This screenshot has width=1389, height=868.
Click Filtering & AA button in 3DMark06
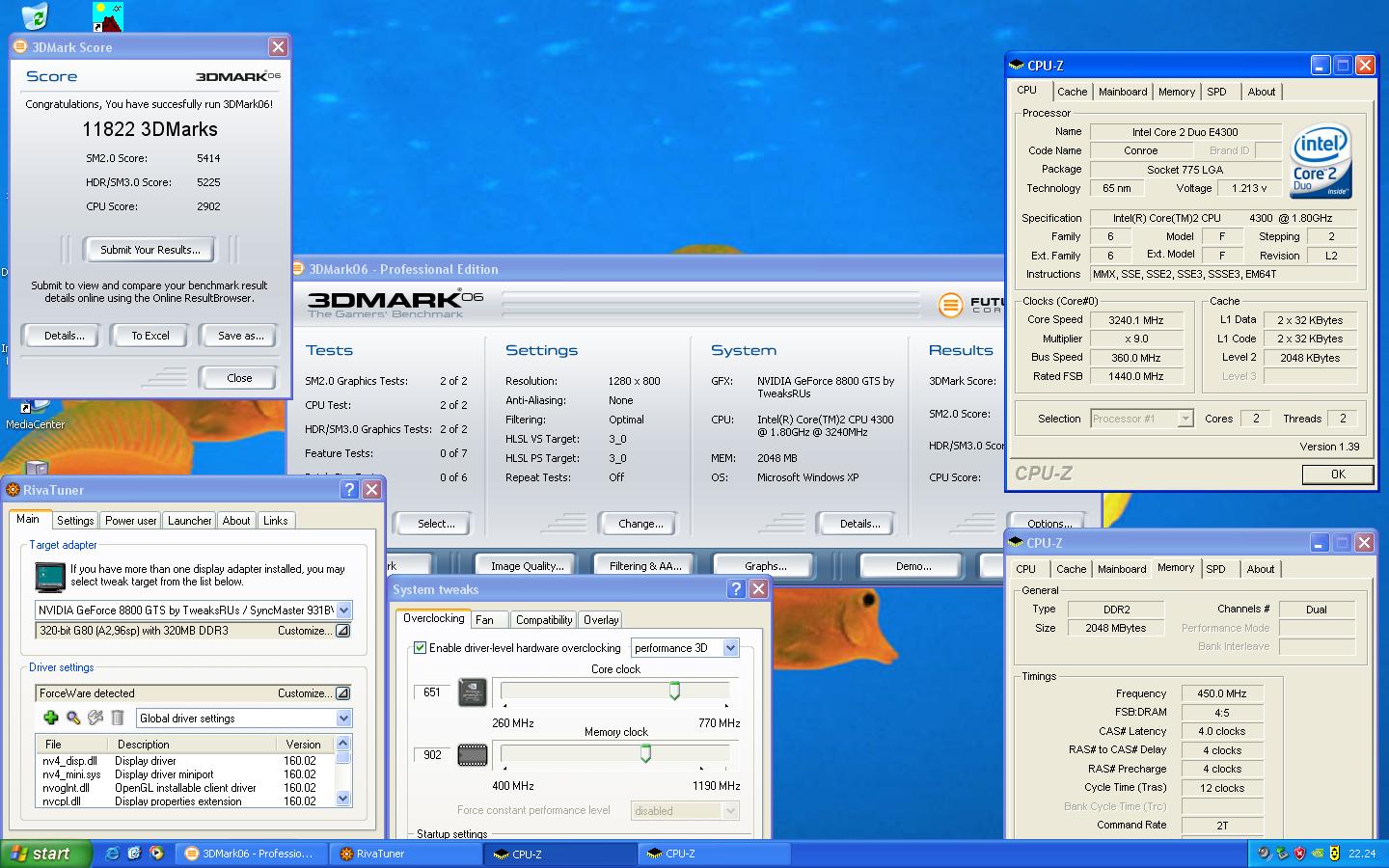click(x=645, y=566)
